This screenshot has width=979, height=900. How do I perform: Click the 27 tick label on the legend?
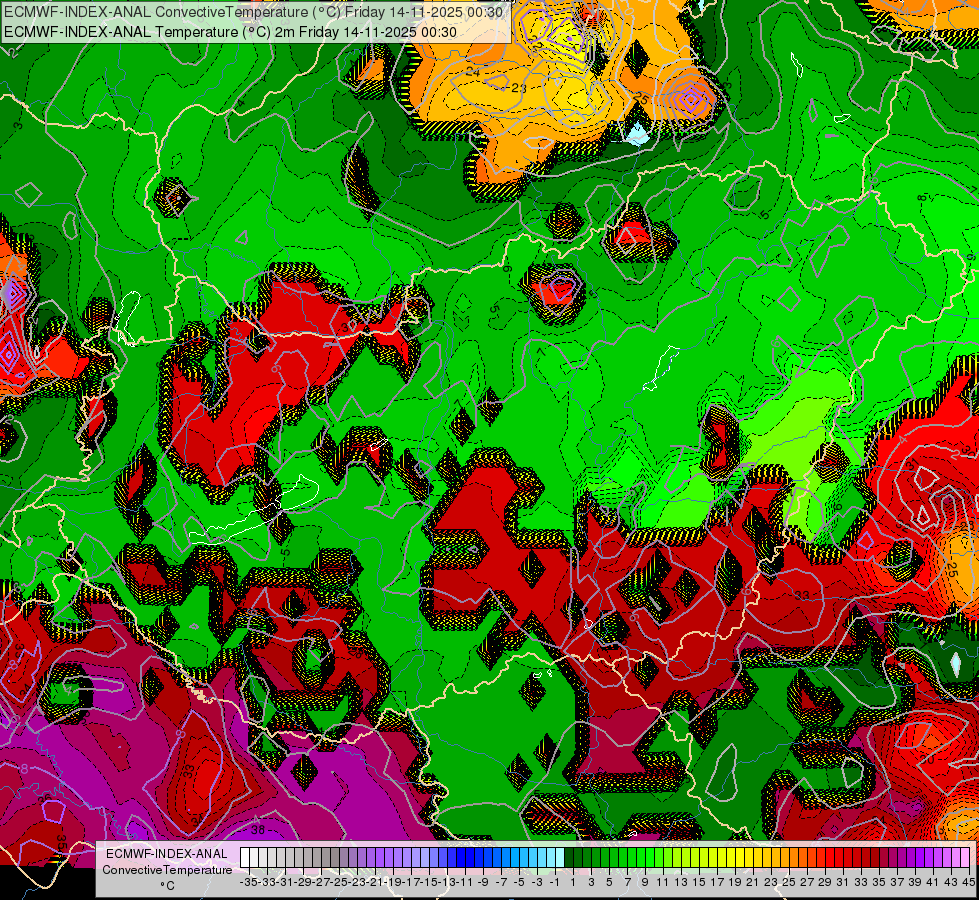tap(807, 882)
